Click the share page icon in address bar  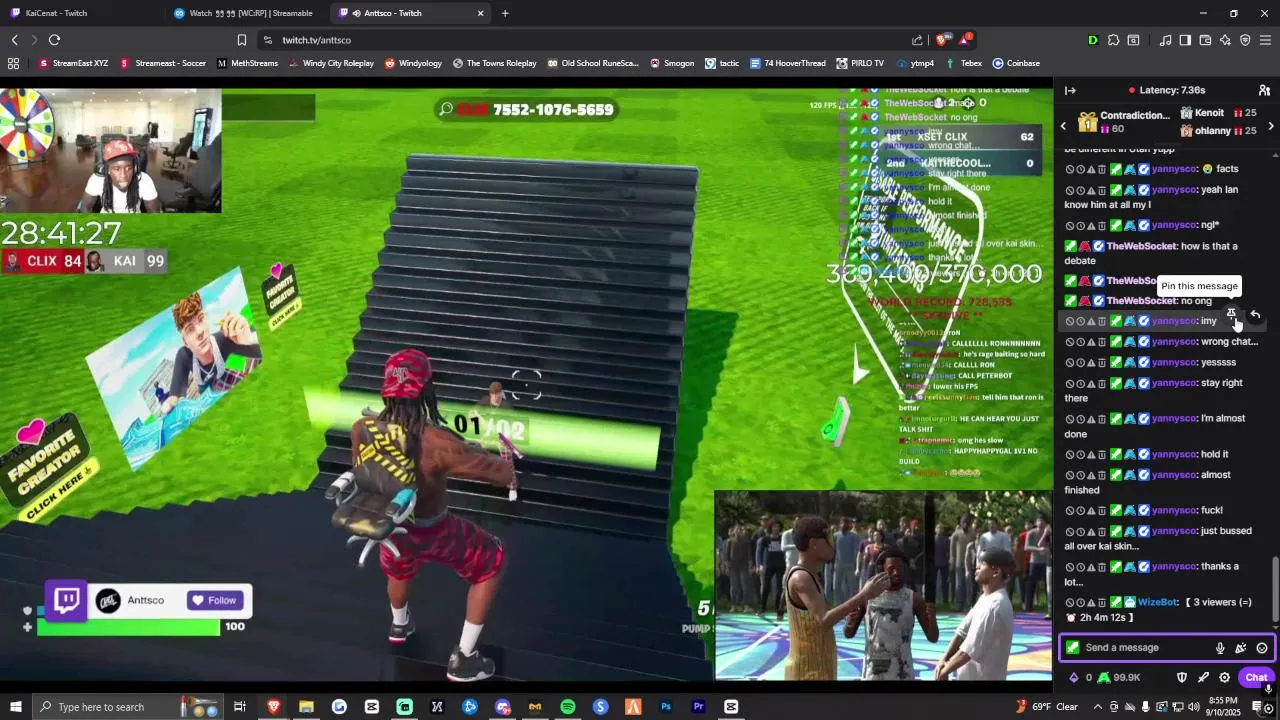click(x=917, y=40)
